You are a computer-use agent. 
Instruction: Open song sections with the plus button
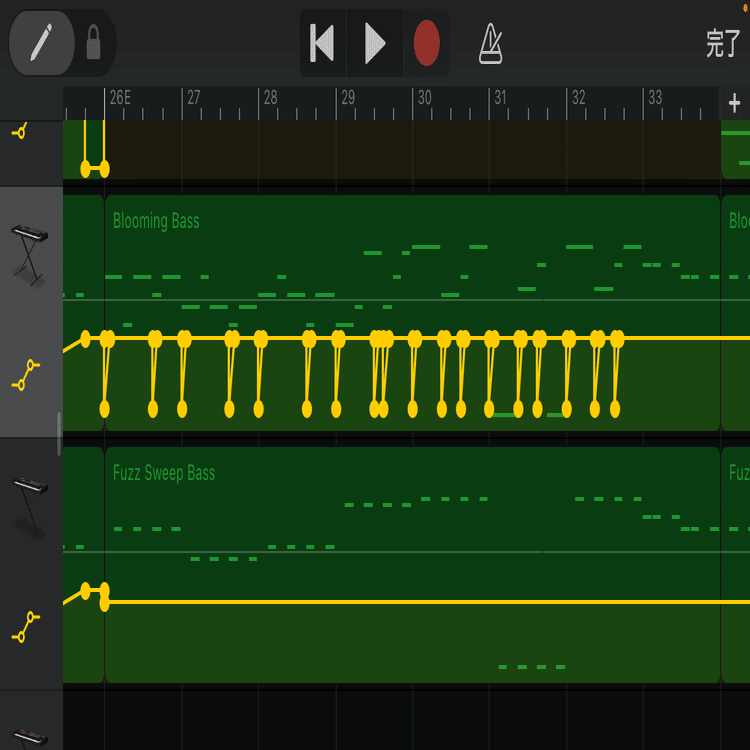click(734, 102)
